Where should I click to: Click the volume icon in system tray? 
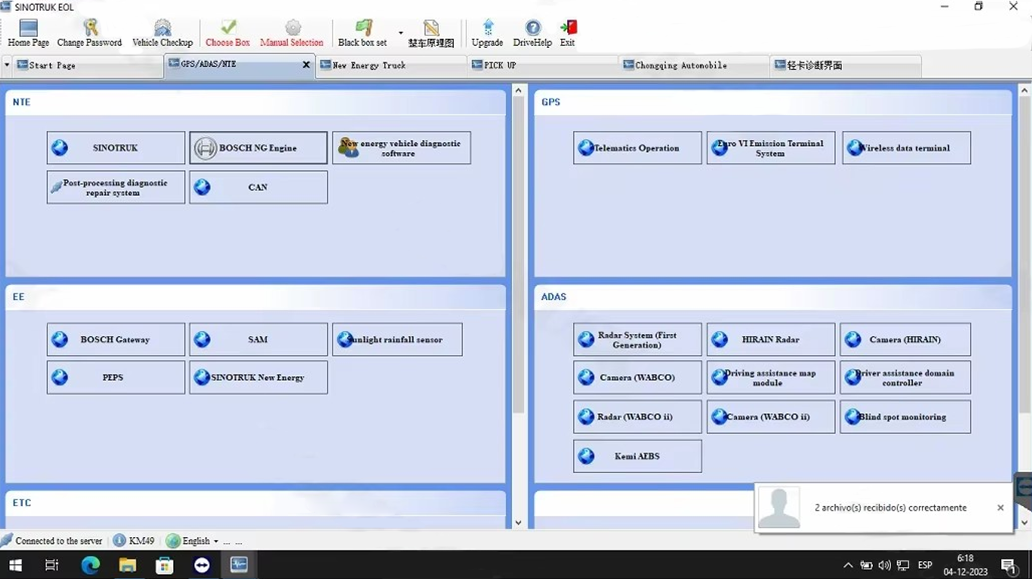(885, 565)
